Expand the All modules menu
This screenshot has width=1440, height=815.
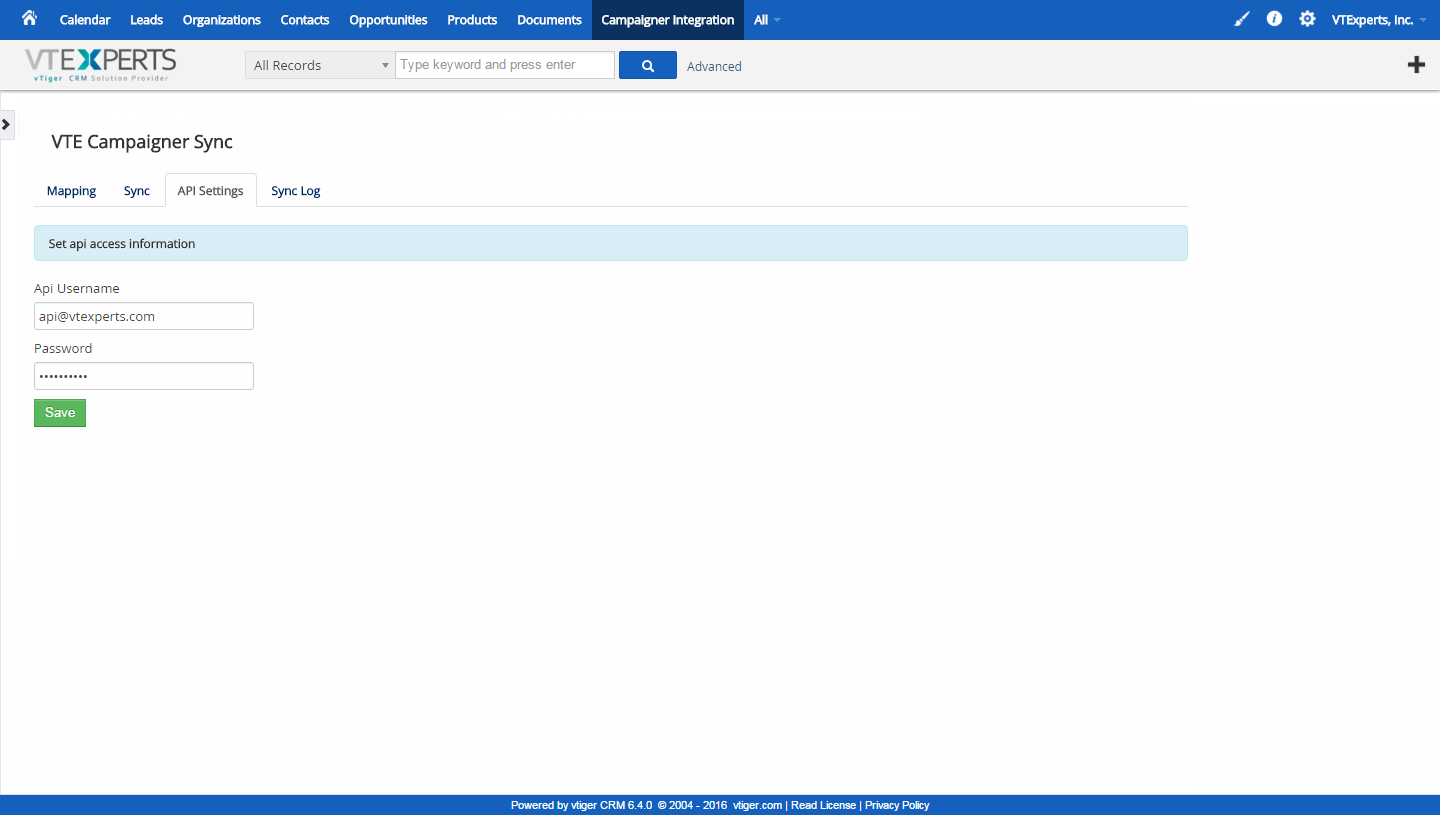(x=767, y=20)
